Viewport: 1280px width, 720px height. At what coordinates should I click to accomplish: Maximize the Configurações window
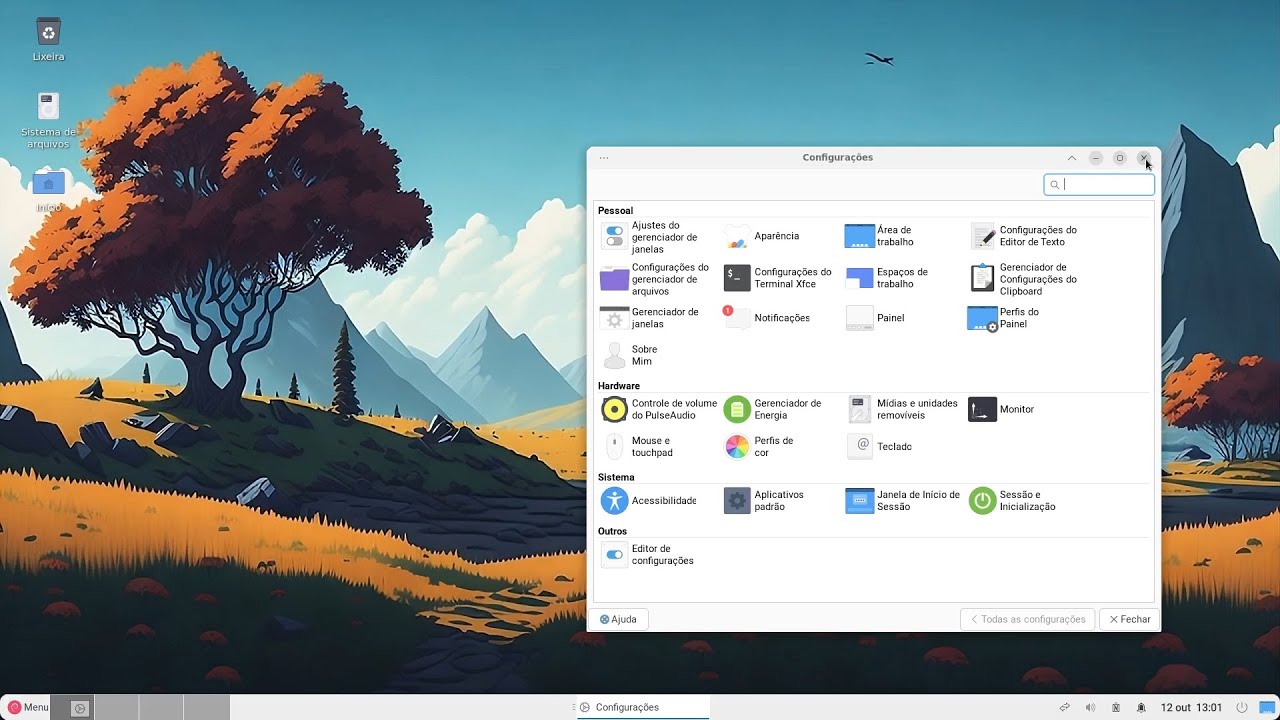(x=1120, y=158)
